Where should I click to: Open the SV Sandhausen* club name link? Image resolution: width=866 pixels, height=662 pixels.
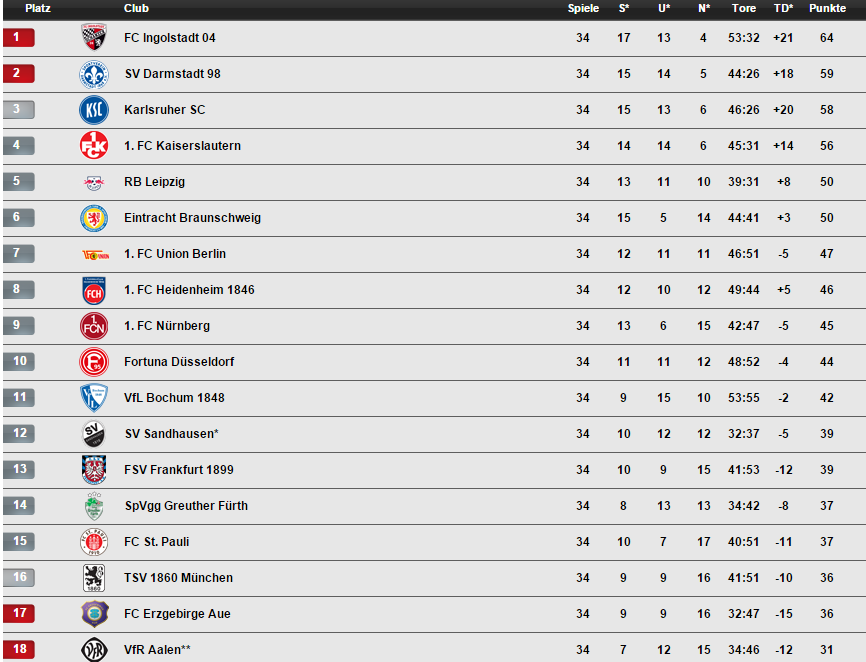click(171, 434)
